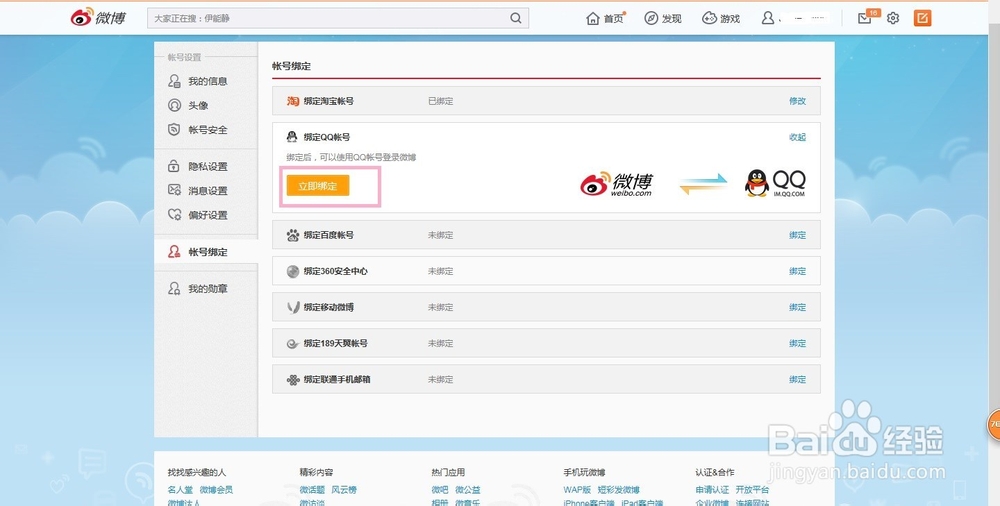Open 隐私设置 privacy settings

[207, 167]
